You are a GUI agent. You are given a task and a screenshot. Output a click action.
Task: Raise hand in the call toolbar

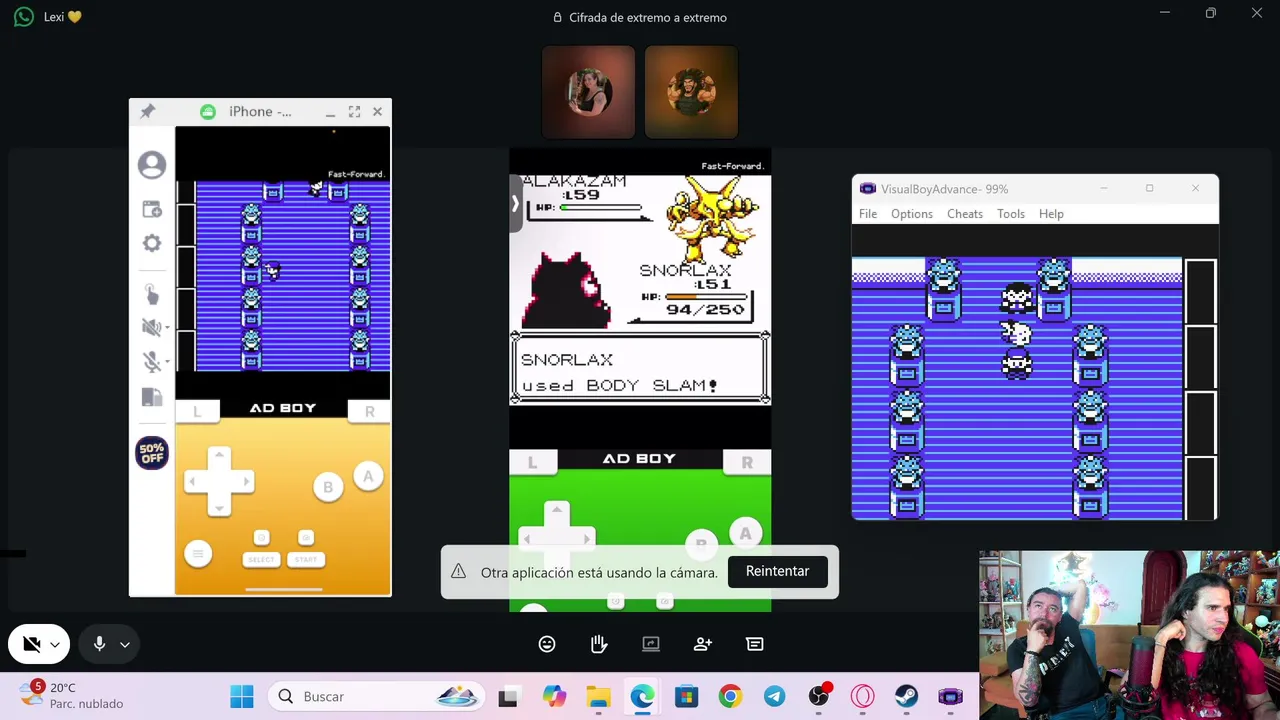(x=599, y=645)
